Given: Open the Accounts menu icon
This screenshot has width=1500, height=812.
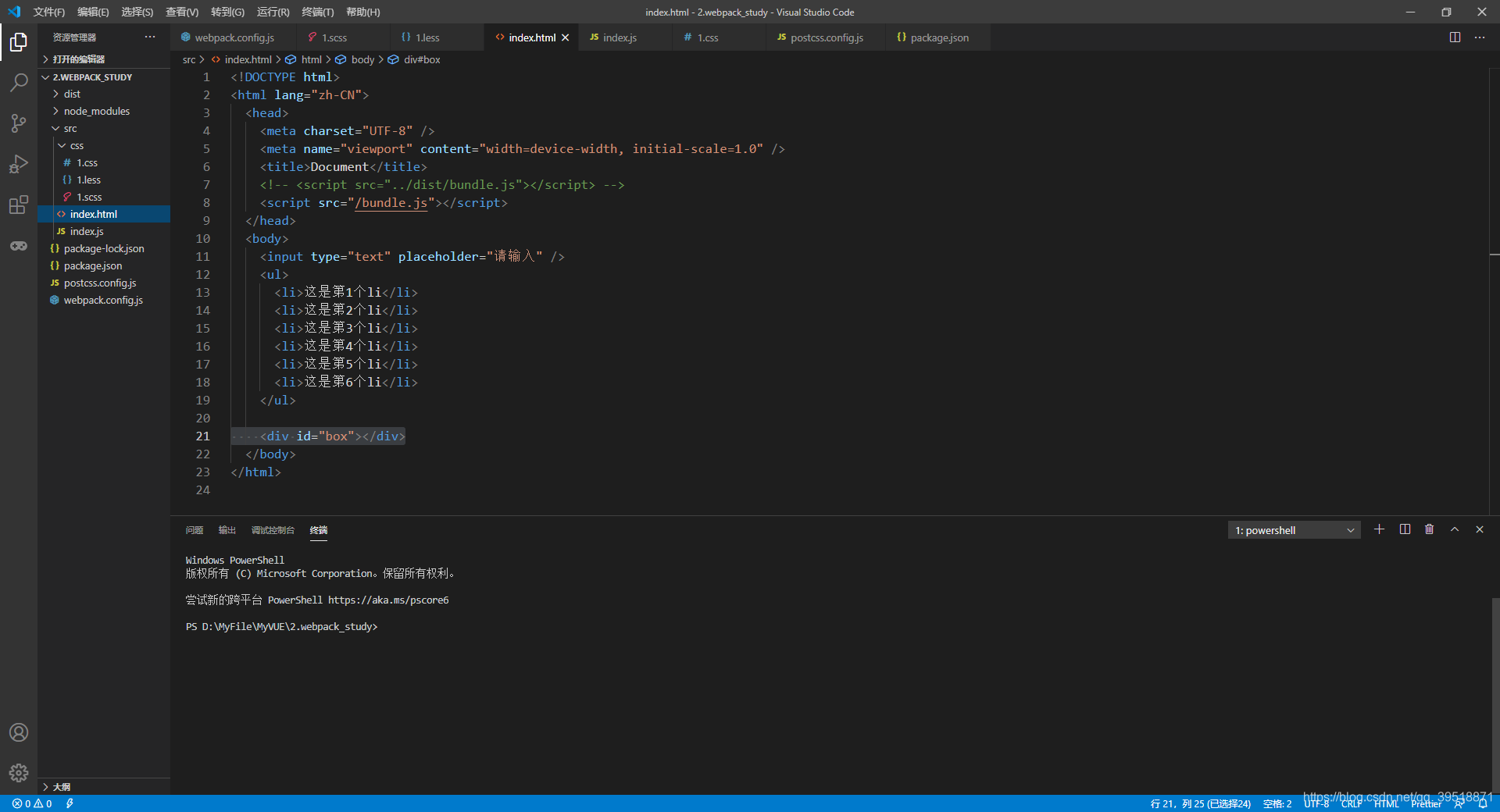Looking at the screenshot, I should 19,732.
